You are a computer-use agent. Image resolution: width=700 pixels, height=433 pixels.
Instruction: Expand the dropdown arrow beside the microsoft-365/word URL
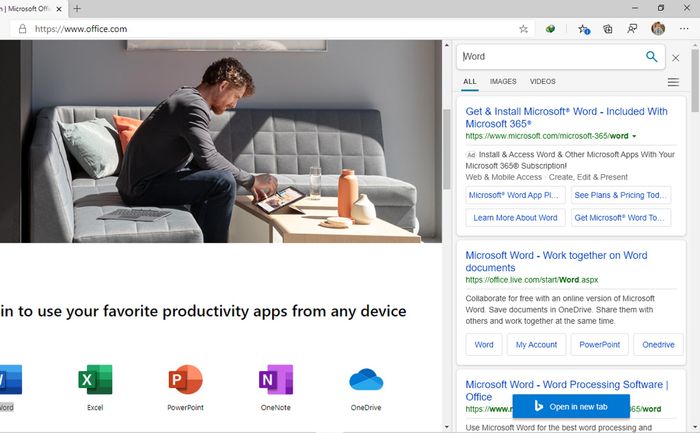click(634, 136)
